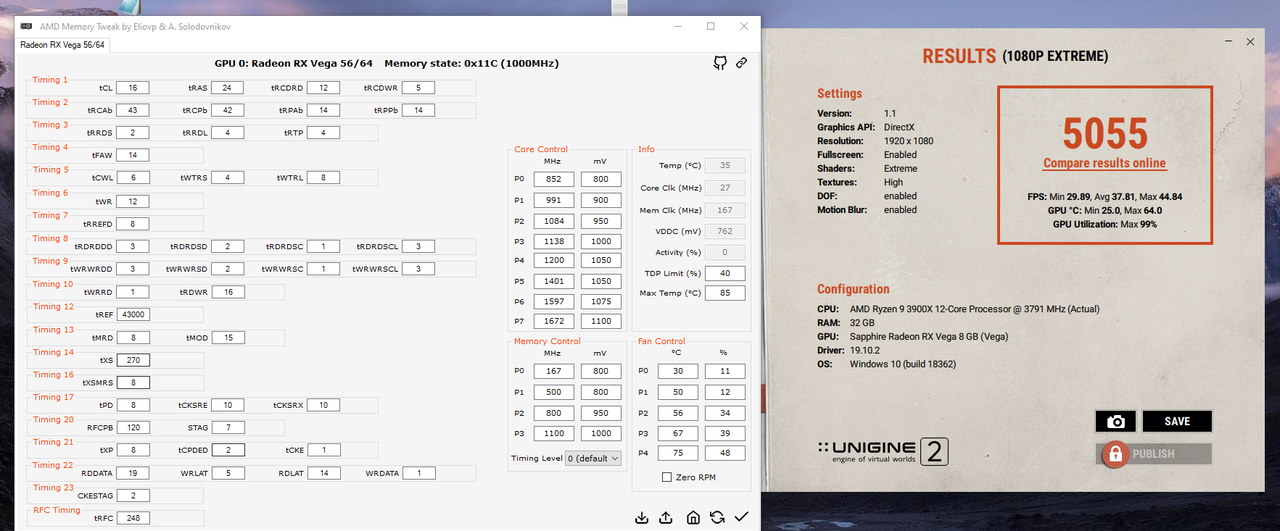
Task: Click the tREF field showing 43000
Action: point(133,315)
